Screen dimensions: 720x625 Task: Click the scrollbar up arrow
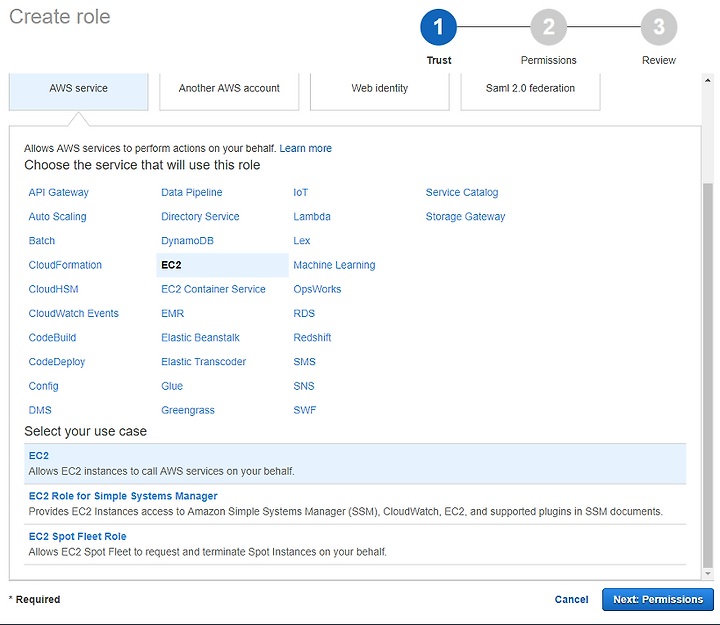(708, 80)
